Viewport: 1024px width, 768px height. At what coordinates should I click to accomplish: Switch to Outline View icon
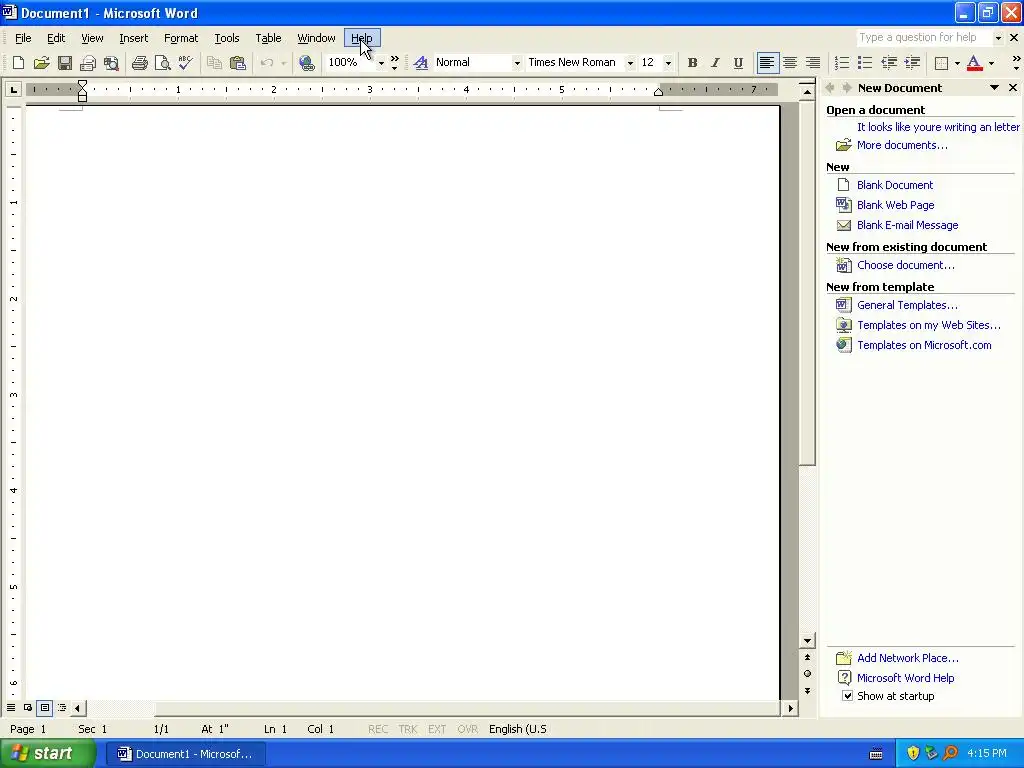[62, 708]
